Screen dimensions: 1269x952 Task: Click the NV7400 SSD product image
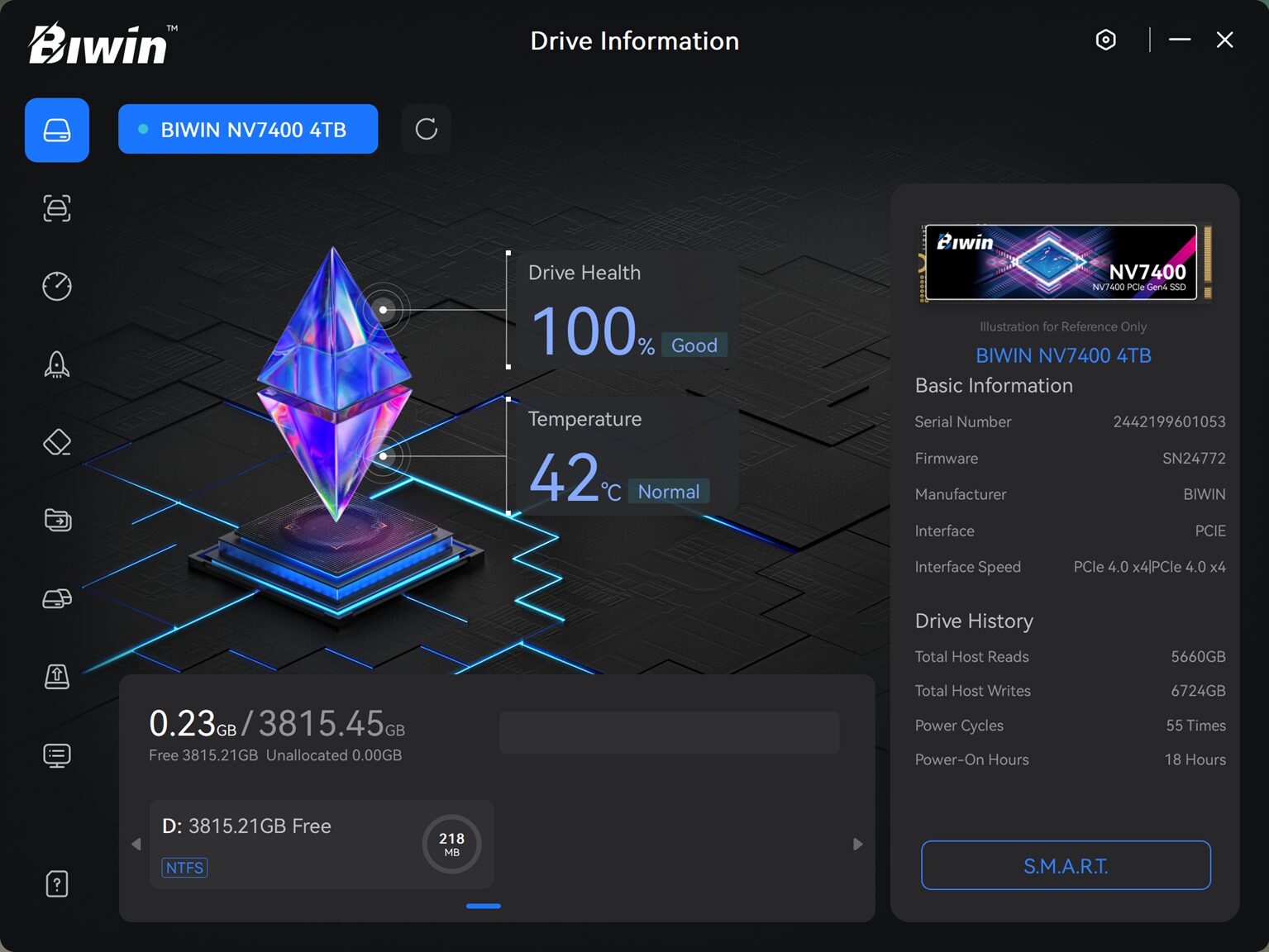coord(1063,262)
